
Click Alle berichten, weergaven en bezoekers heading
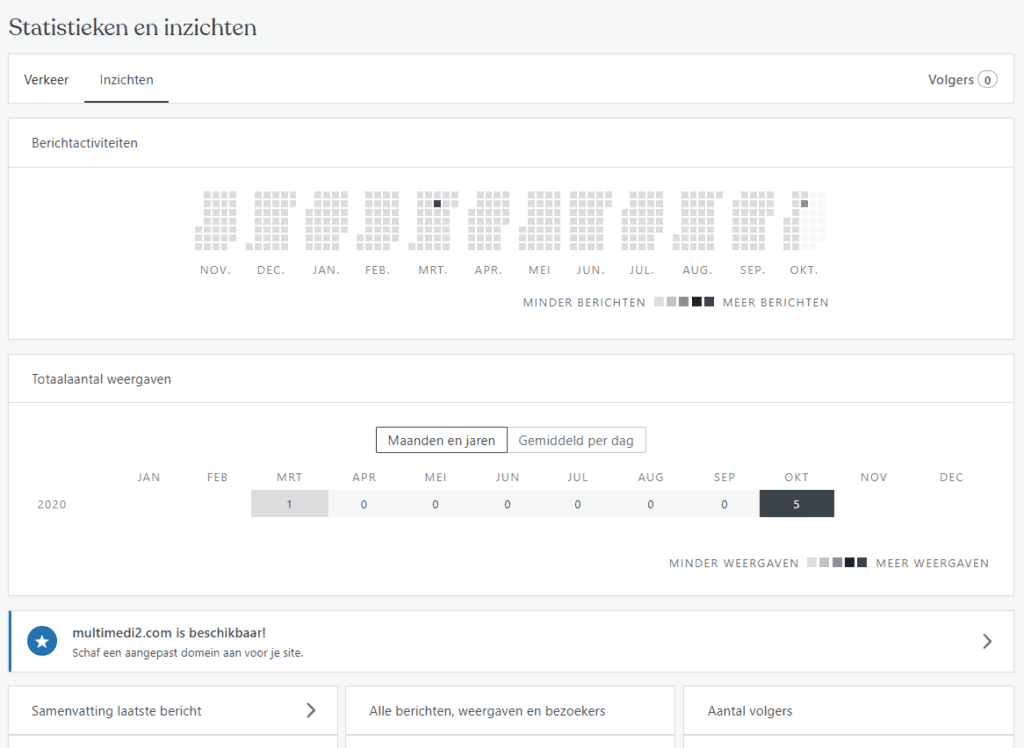coord(487,711)
